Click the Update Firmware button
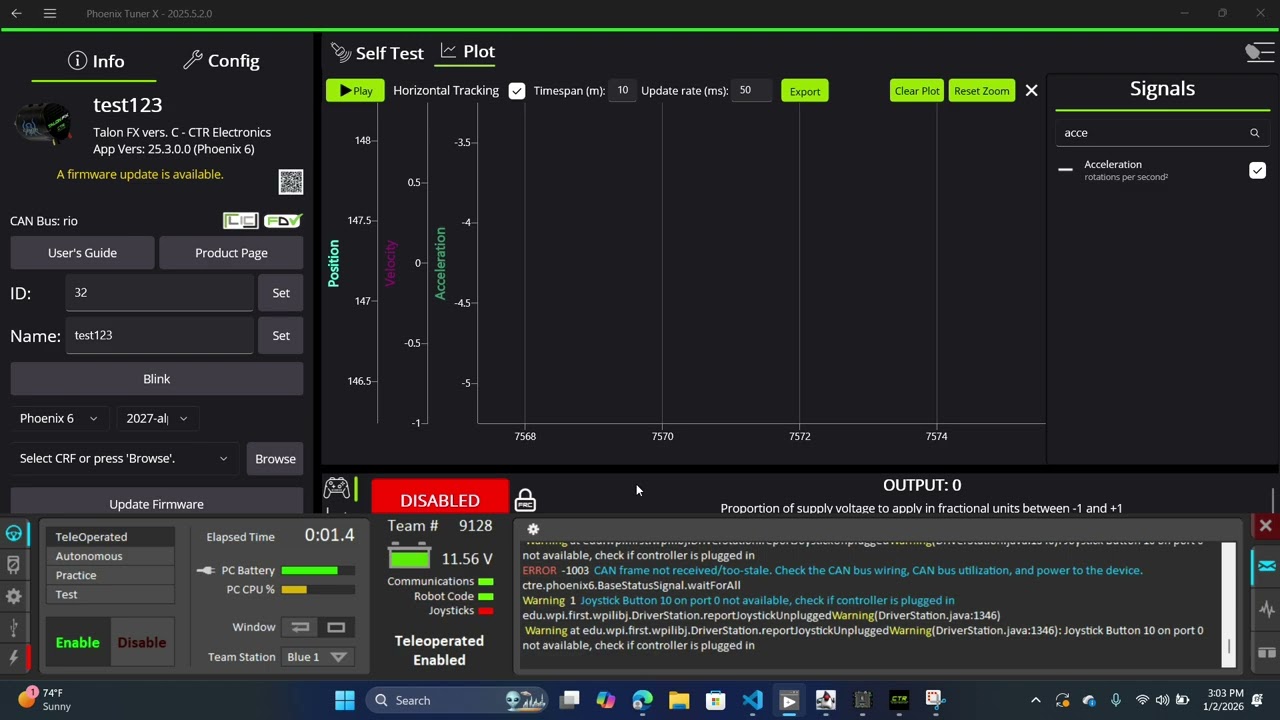Image resolution: width=1280 pixels, height=720 pixels. (x=157, y=503)
